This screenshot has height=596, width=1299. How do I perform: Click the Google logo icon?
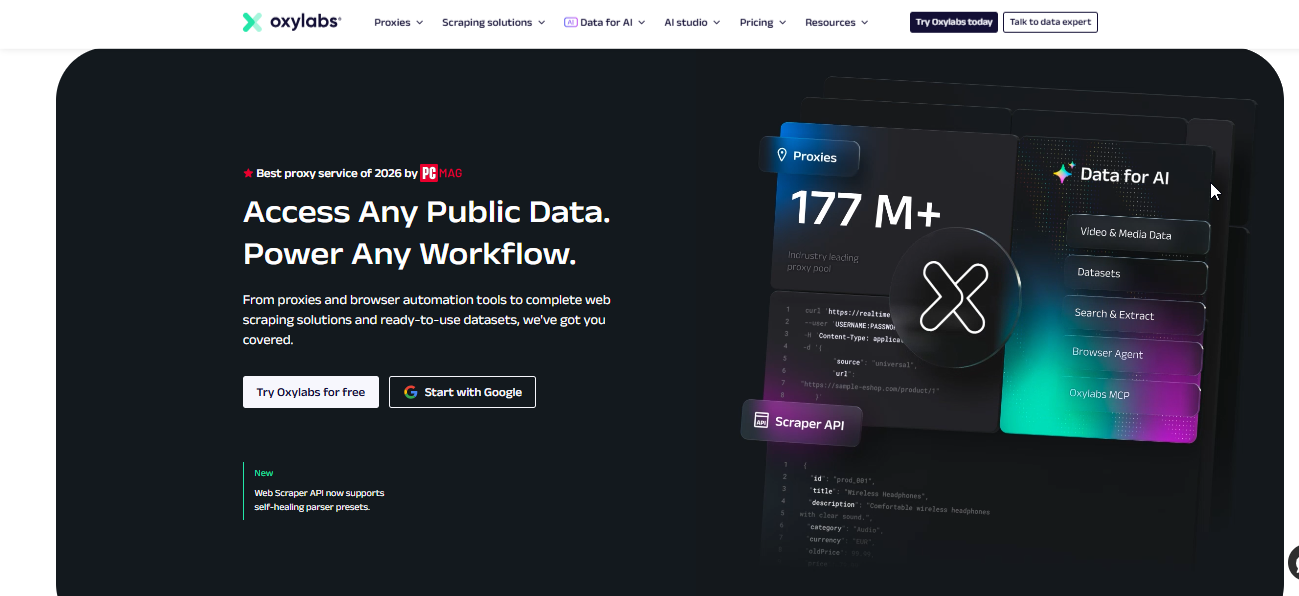tap(410, 392)
